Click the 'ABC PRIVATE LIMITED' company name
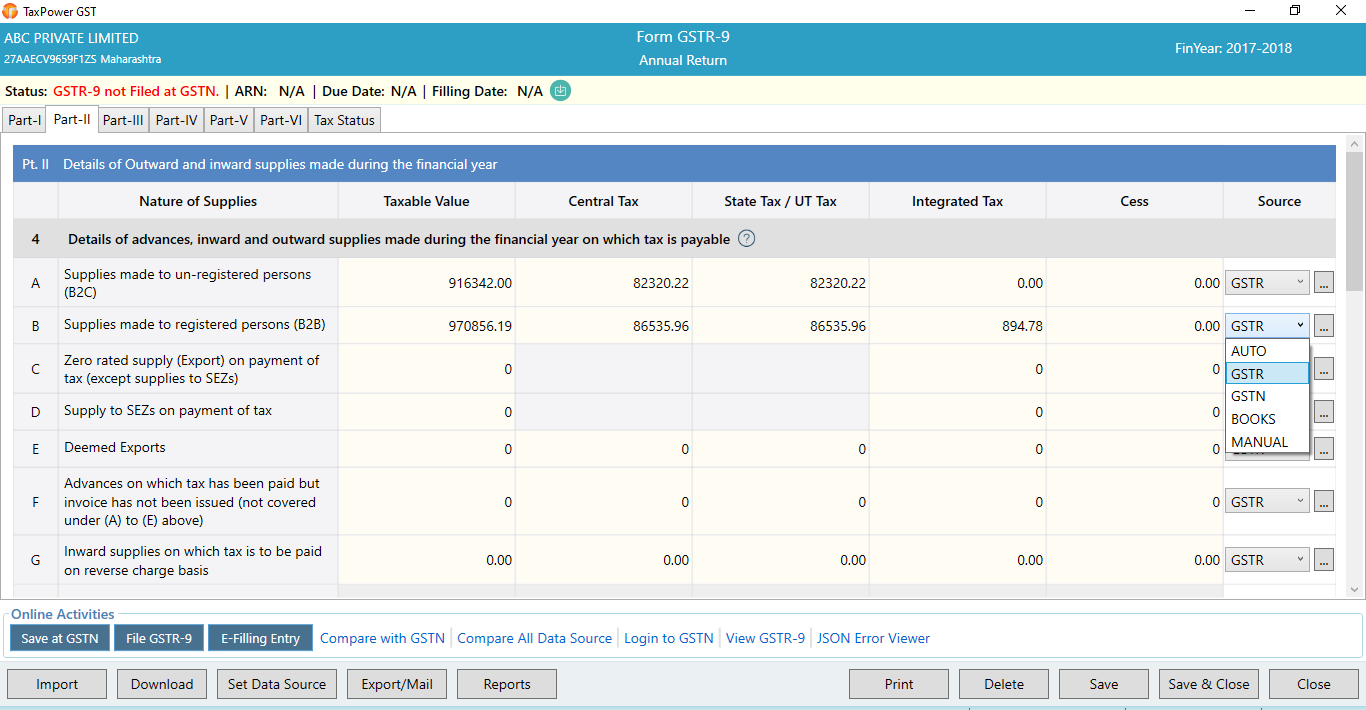Viewport: 1366px width, 710px height. [71, 38]
